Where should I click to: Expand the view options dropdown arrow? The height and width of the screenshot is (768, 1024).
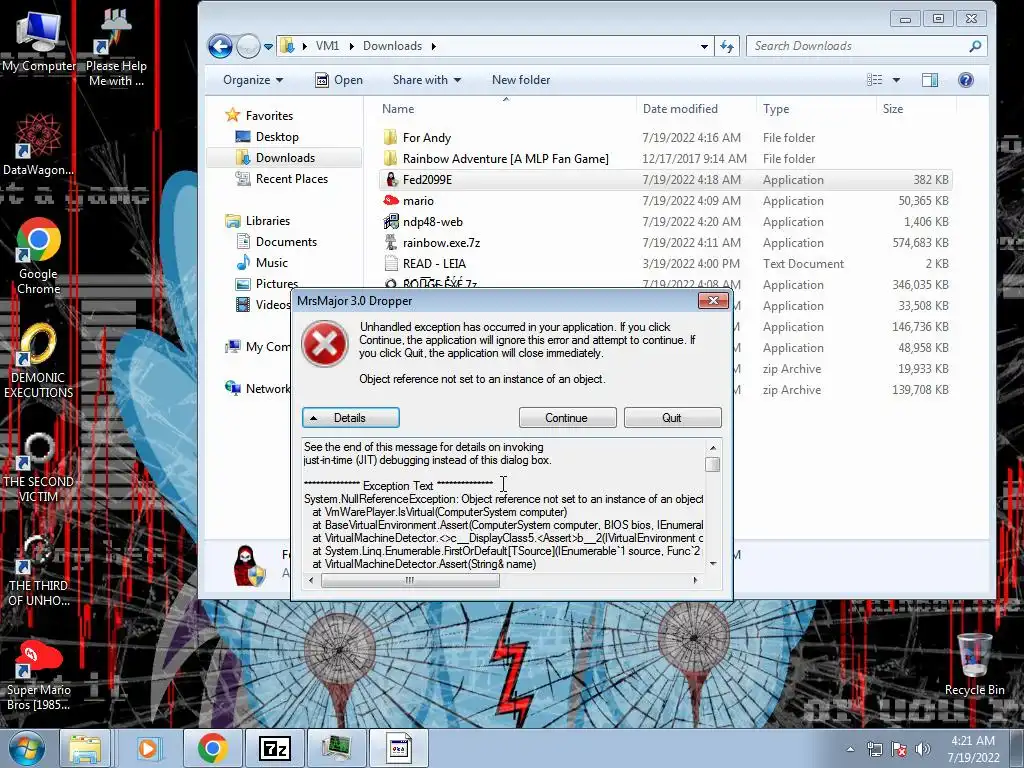(x=896, y=80)
